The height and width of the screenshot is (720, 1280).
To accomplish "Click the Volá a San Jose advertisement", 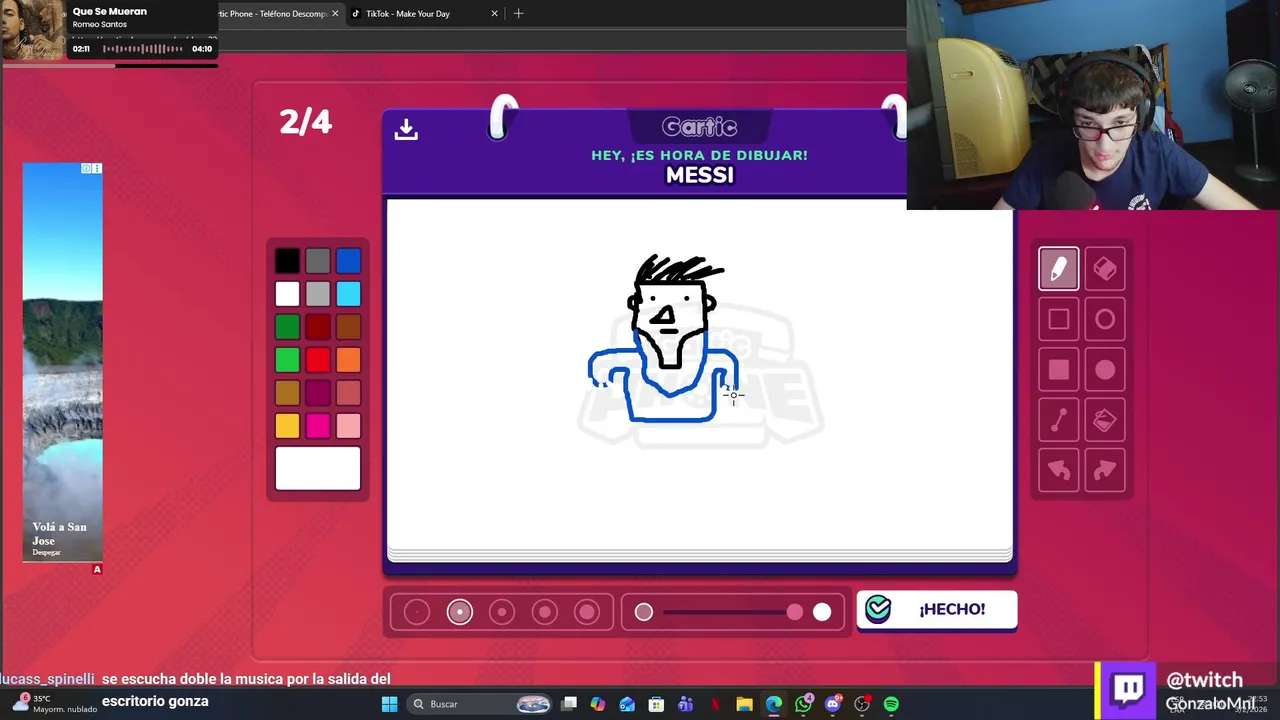I will pyautogui.click(x=62, y=362).
